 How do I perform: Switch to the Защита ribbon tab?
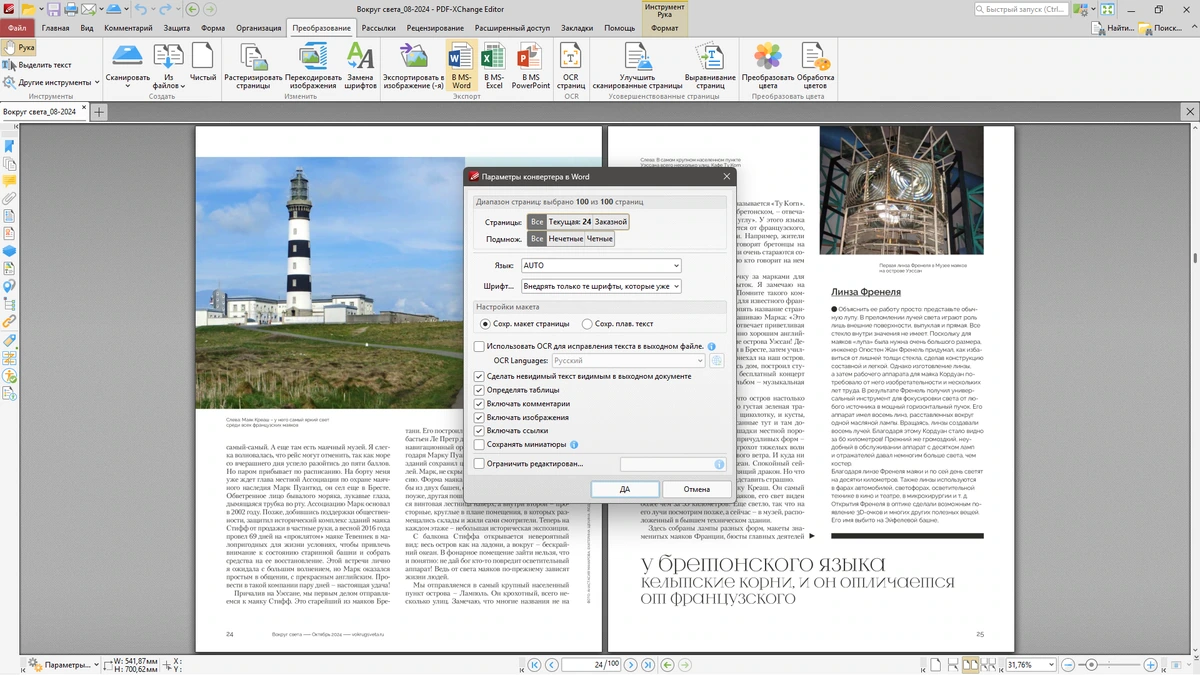click(x=177, y=28)
